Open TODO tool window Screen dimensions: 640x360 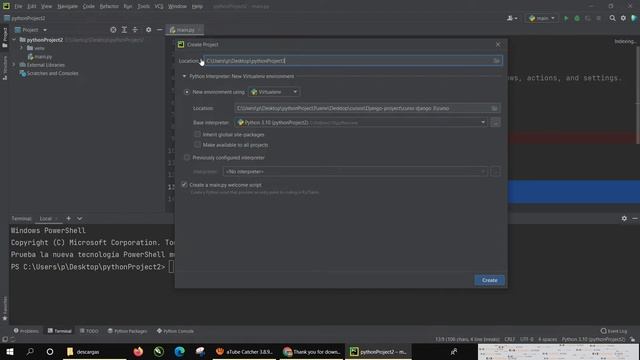pyautogui.click(x=89, y=331)
